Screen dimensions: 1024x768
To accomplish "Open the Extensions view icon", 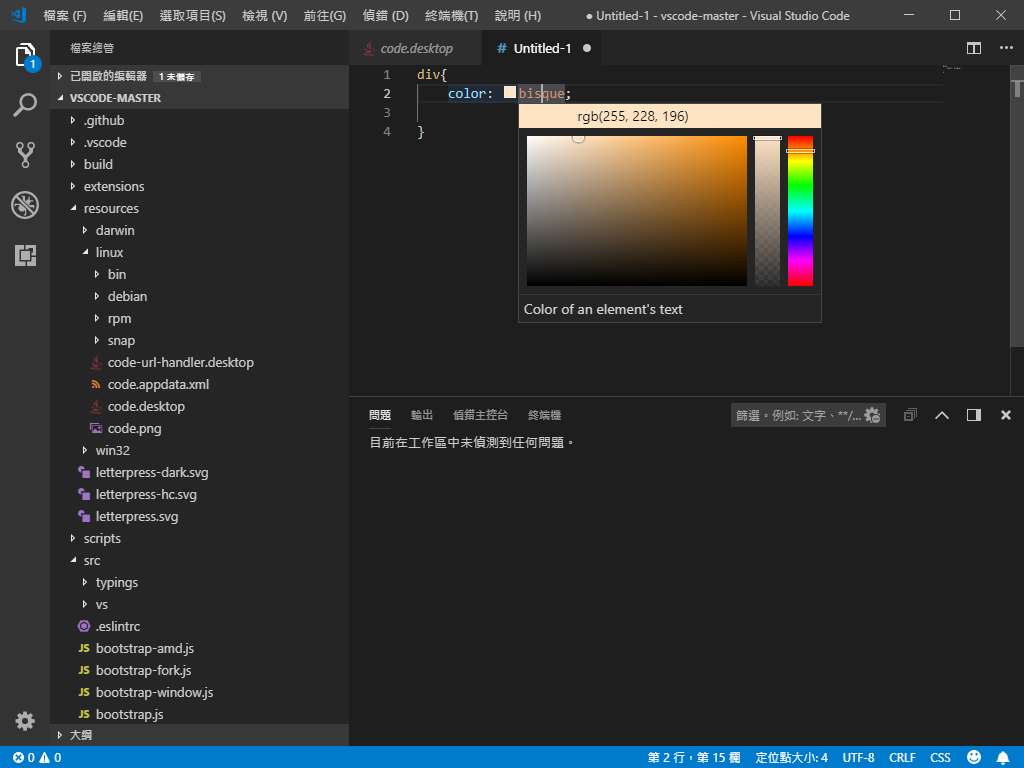I will 25,255.
